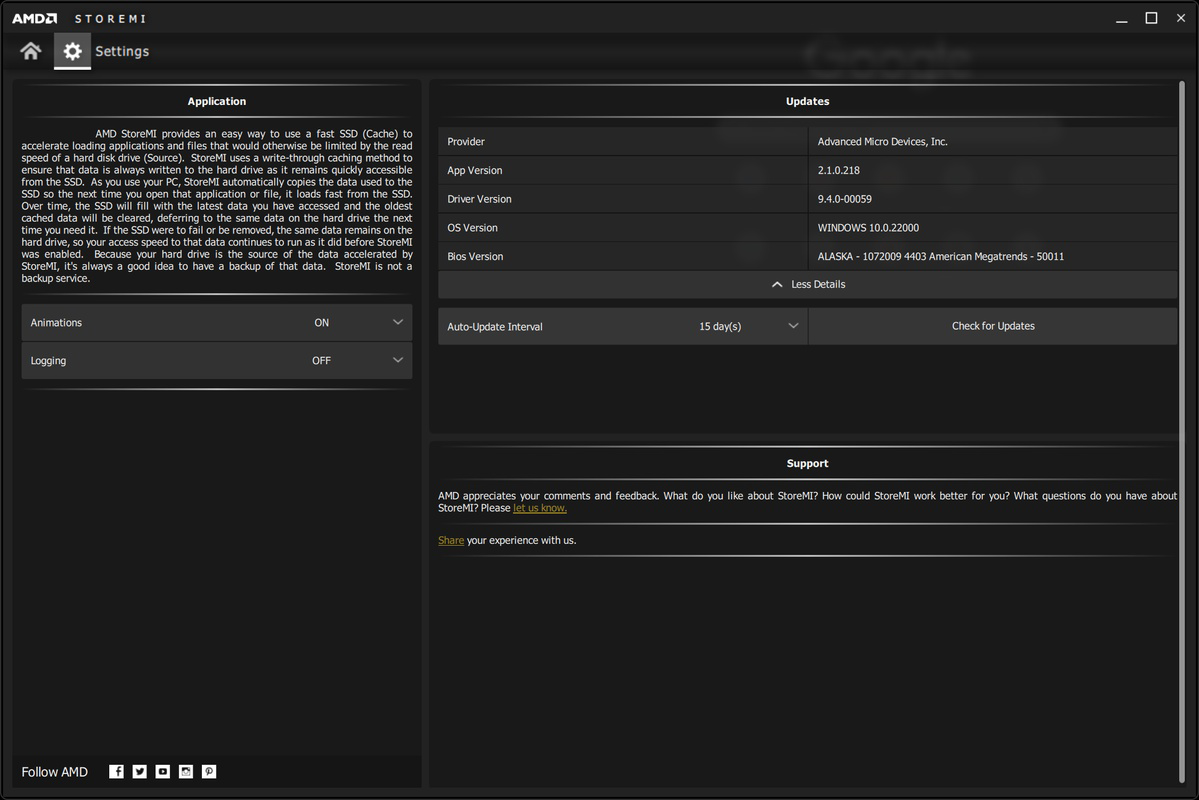Go to the Home page icon
This screenshot has width=1199, height=800.
[31, 51]
